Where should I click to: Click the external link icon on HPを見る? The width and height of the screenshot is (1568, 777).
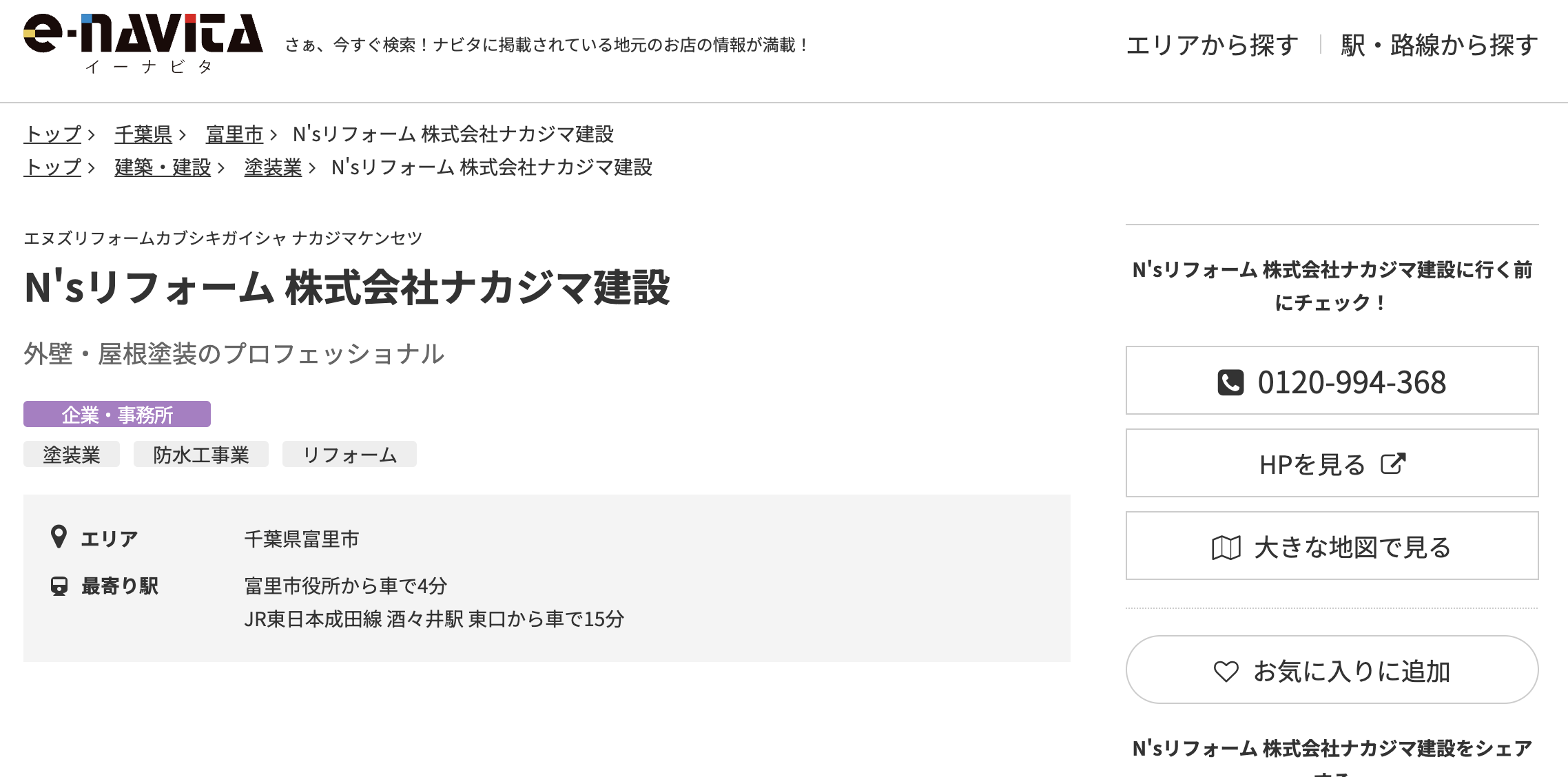click(1392, 464)
